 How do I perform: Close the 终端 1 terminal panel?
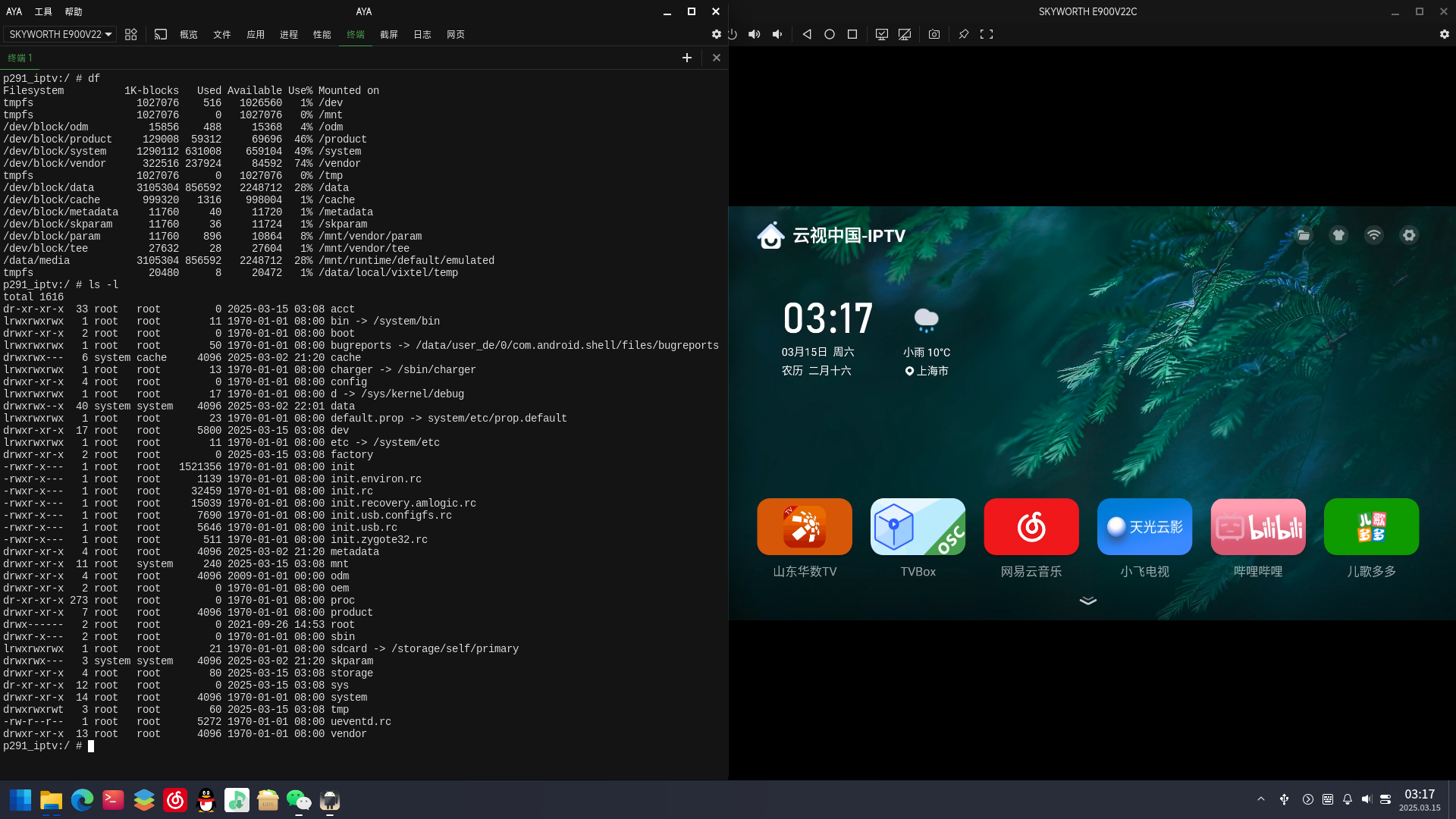tap(717, 58)
